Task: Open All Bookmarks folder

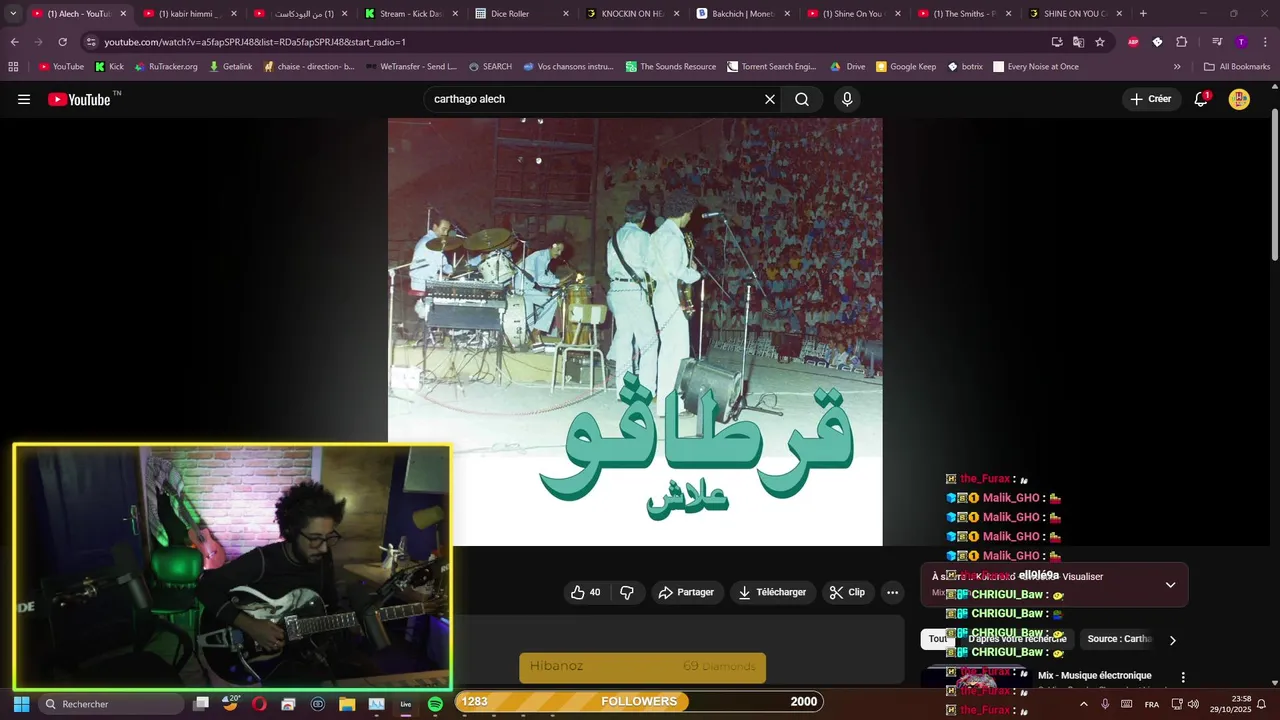Action: pyautogui.click(x=1237, y=67)
